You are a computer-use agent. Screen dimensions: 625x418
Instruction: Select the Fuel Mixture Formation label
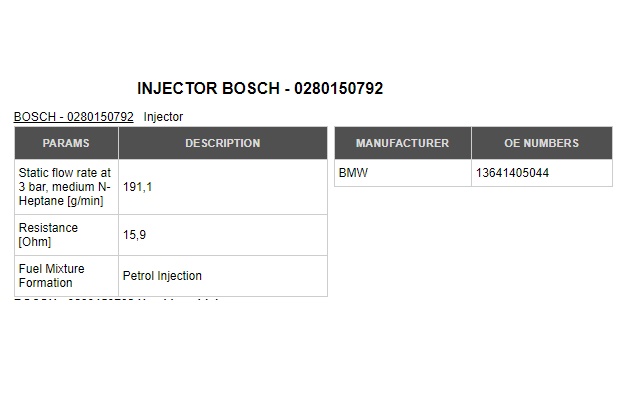click(51, 276)
